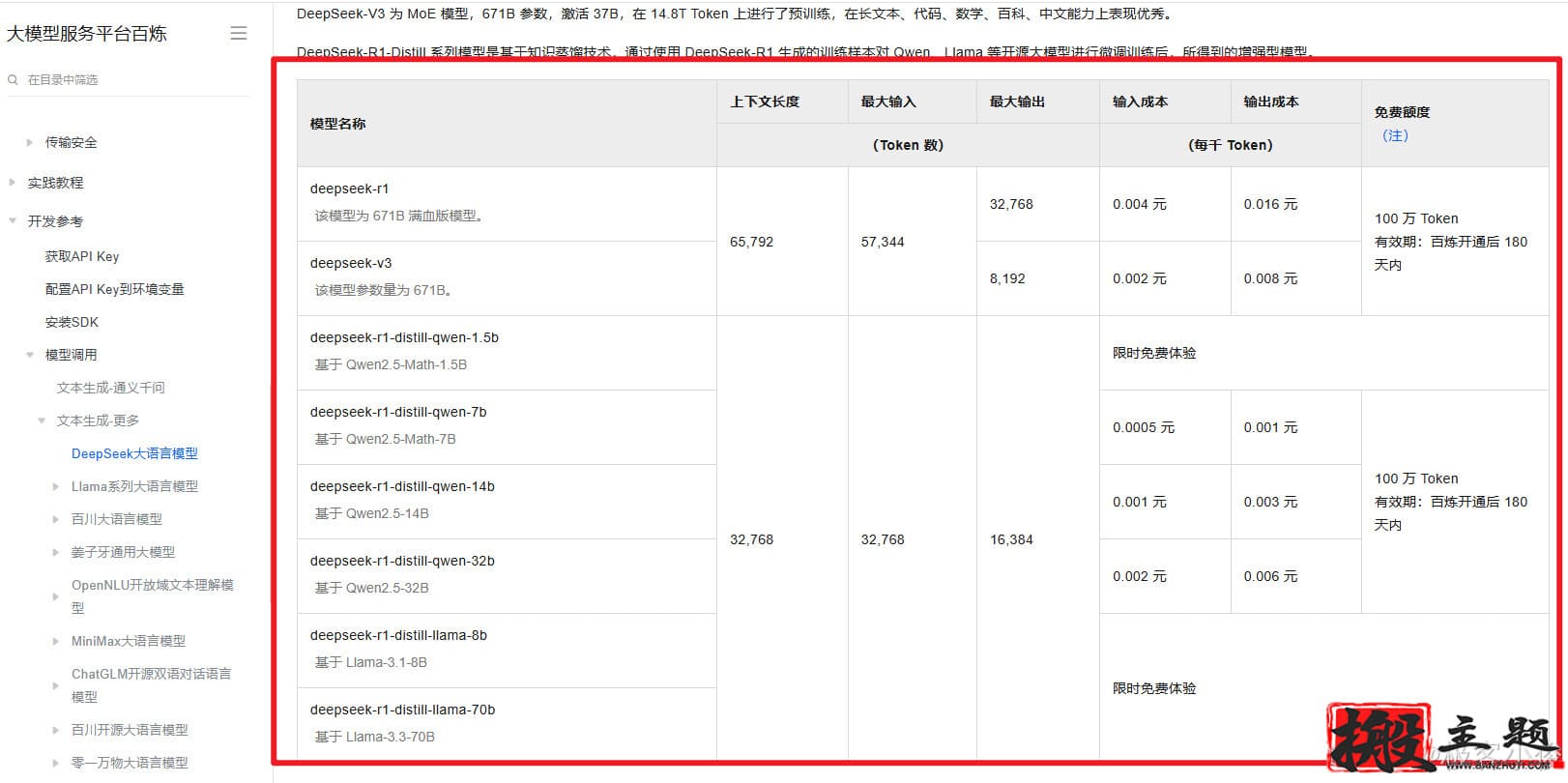Click the 57,344 max input cell
The height and width of the screenshot is (783, 1568).
click(913, 242)
